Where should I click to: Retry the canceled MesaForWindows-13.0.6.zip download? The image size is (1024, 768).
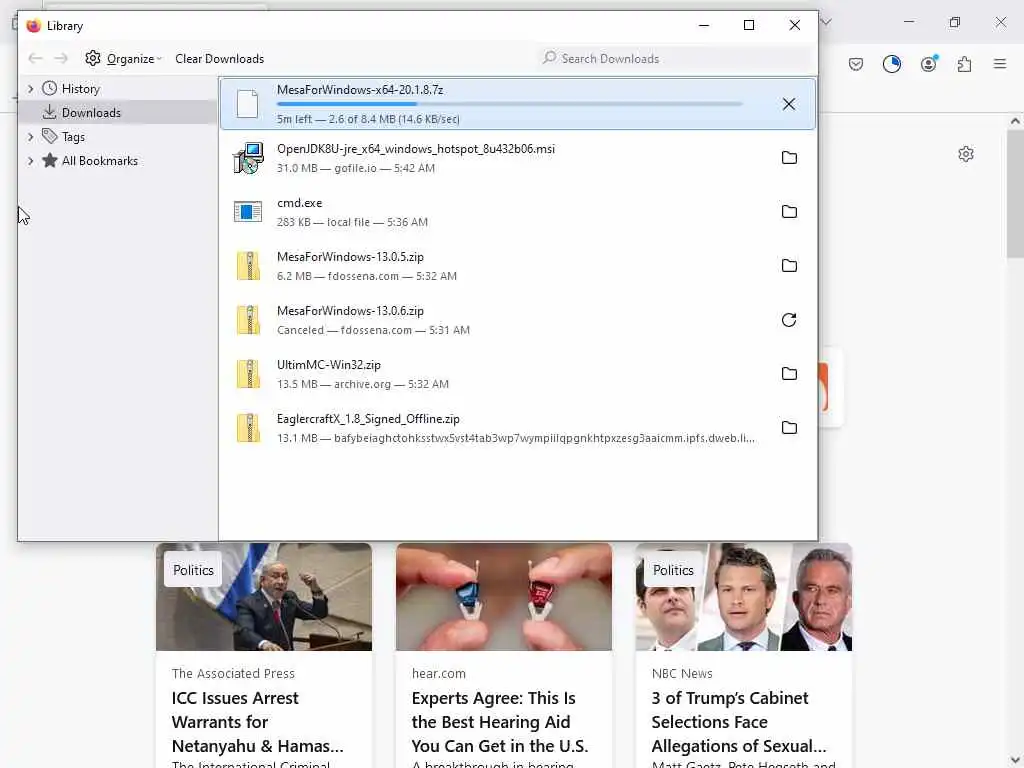coord(789,320)
